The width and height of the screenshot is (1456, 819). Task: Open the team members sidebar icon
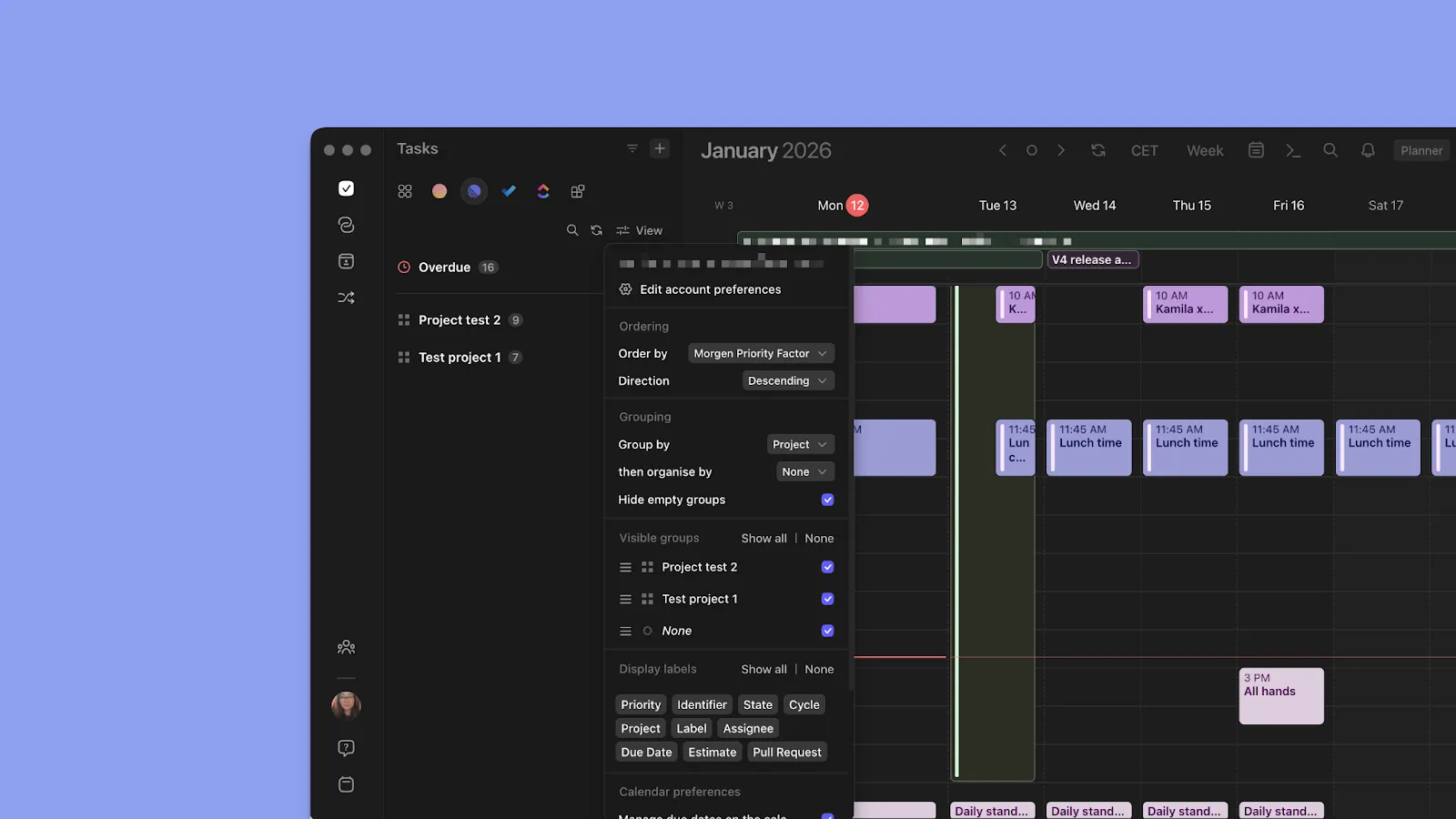tap(346, 647)
